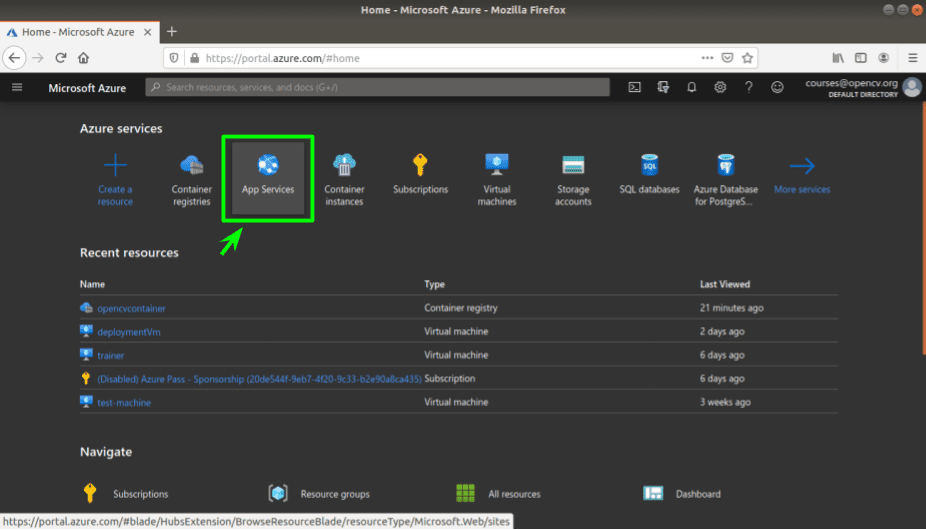Viewport: 926px width, 530px height.
Task: Toggle the Firefox sidebar view
Action: click(861, 58)
